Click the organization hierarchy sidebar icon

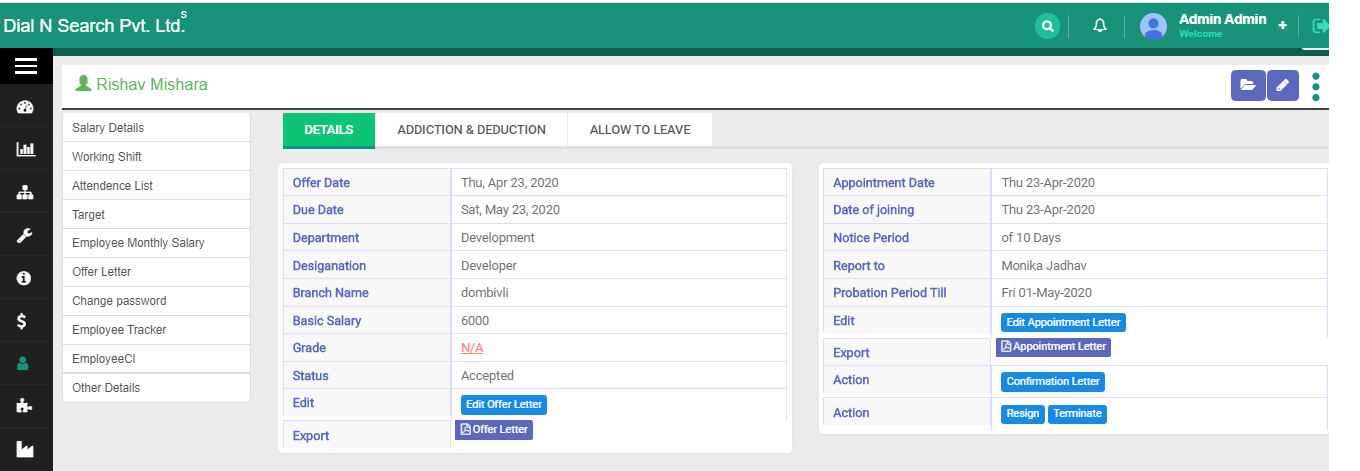(x=26, y=193)
